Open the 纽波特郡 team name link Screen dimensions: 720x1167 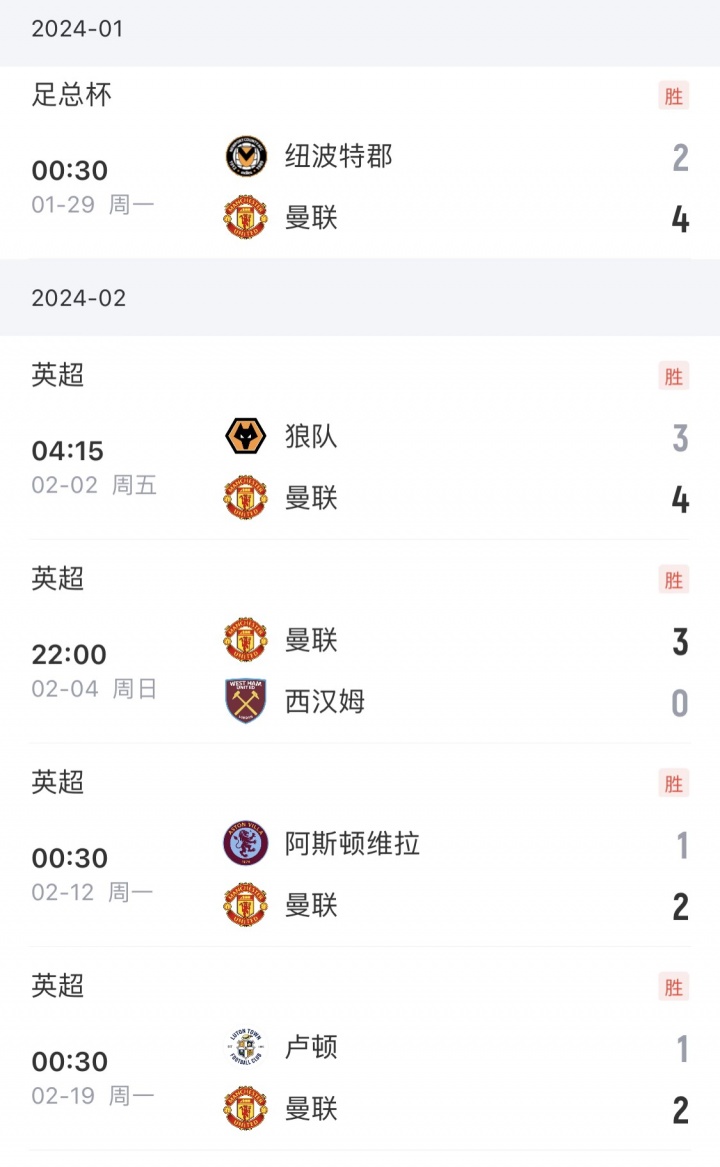click(338, 156)
